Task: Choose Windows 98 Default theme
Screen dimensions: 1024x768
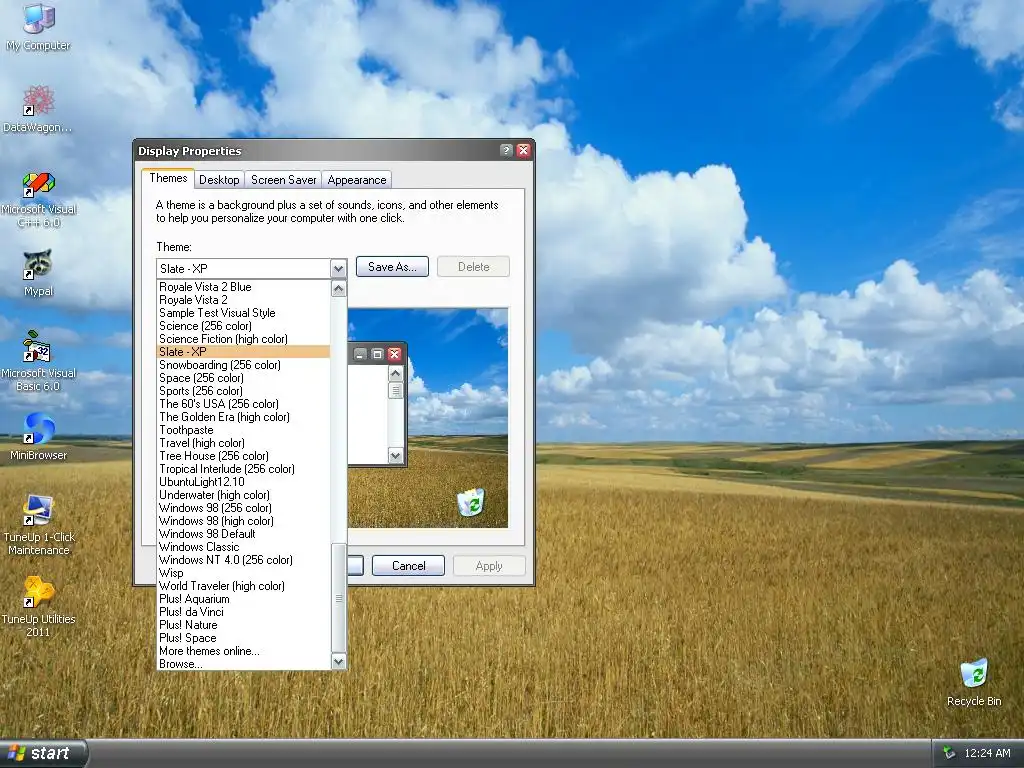Action: point(243,534)
